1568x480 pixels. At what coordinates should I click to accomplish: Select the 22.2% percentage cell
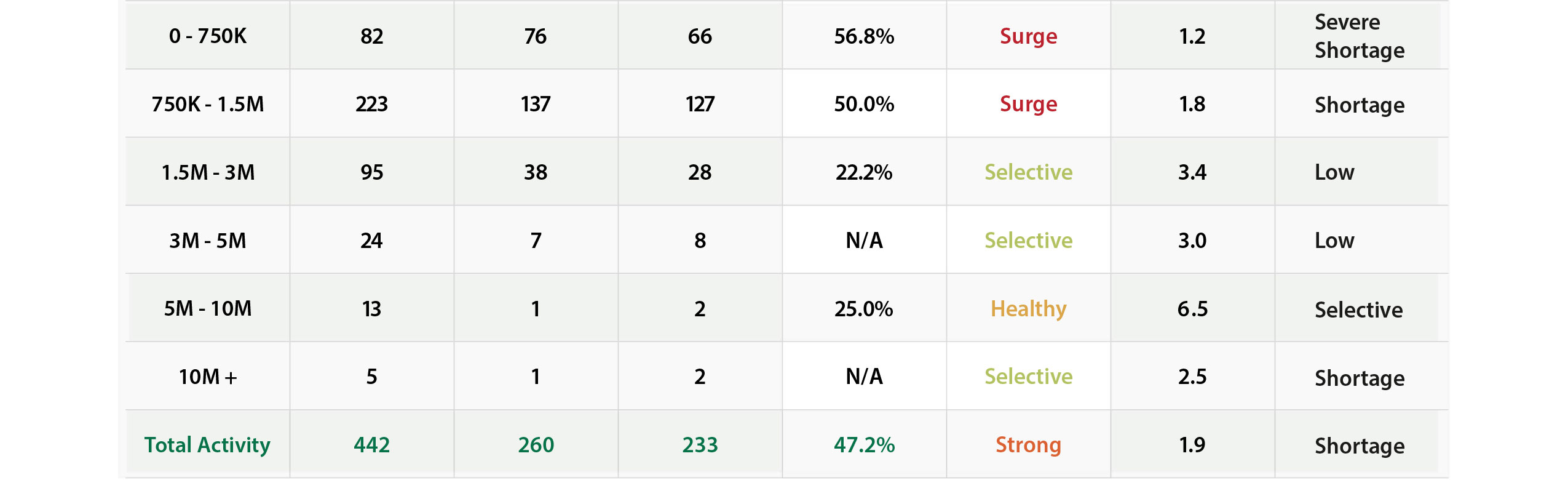click(x=863, y=172)
